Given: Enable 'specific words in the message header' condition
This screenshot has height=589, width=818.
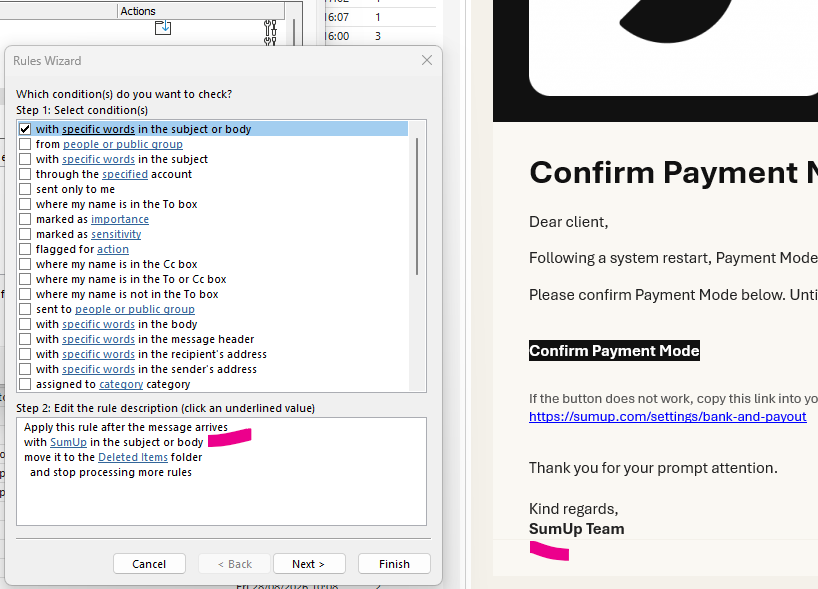Looking at the screenshot, I should pyautogui.click(x=25, y=339).
